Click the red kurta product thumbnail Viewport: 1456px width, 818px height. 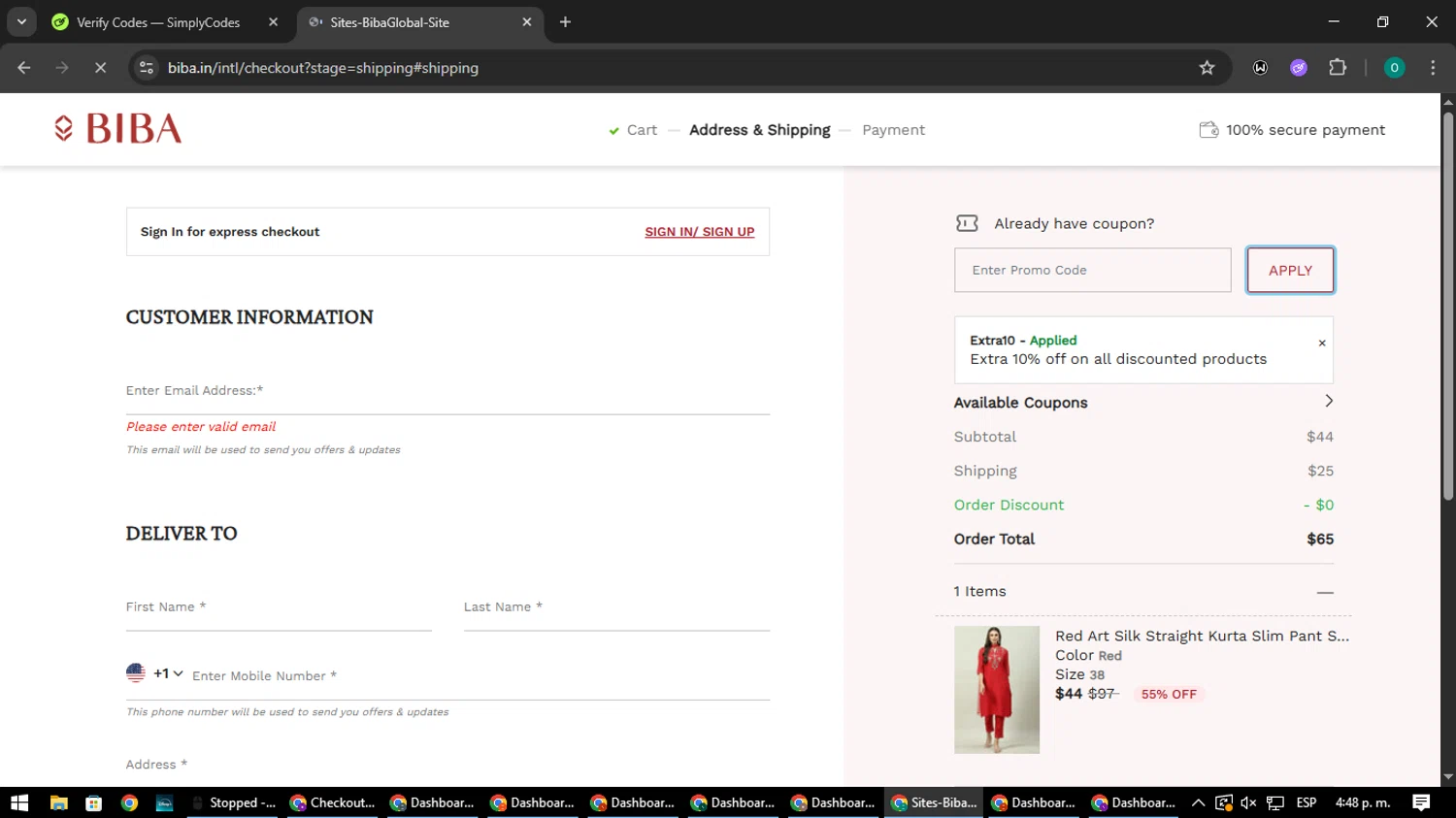(x=997, y=690)
